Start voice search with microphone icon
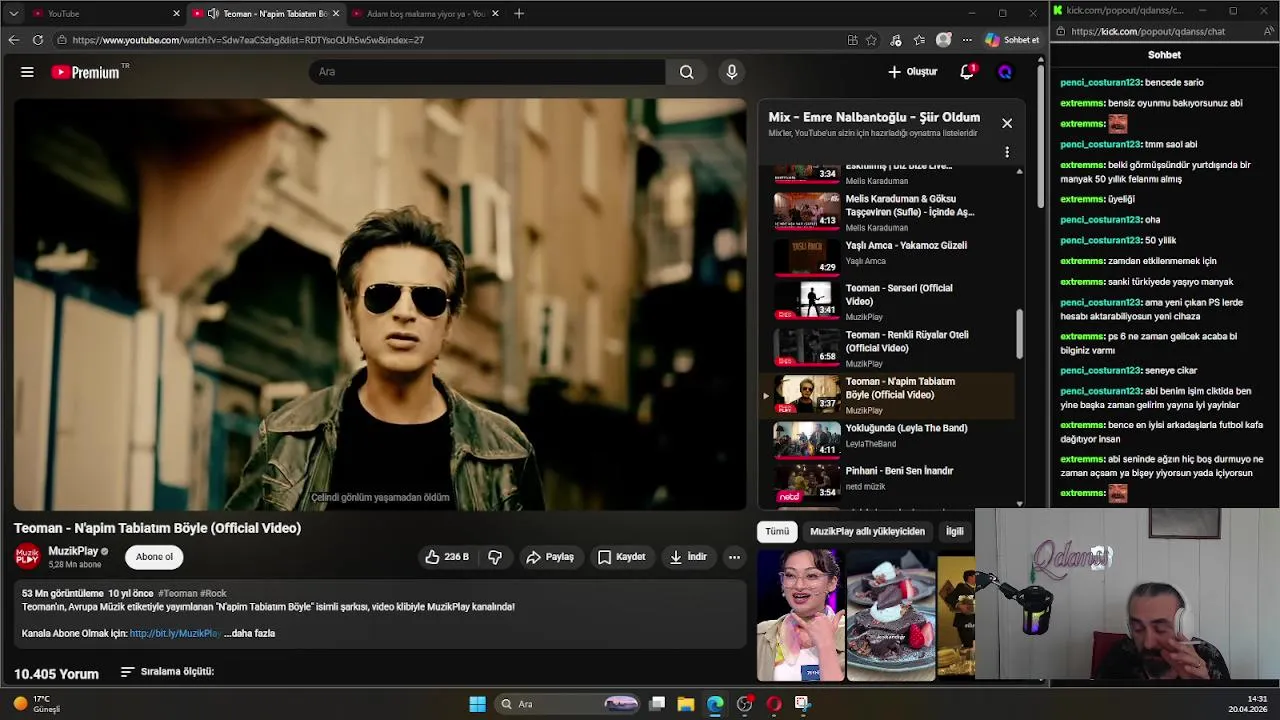Image resolution: width=1280 pixels, height=720 pixels. click(732, 72)
